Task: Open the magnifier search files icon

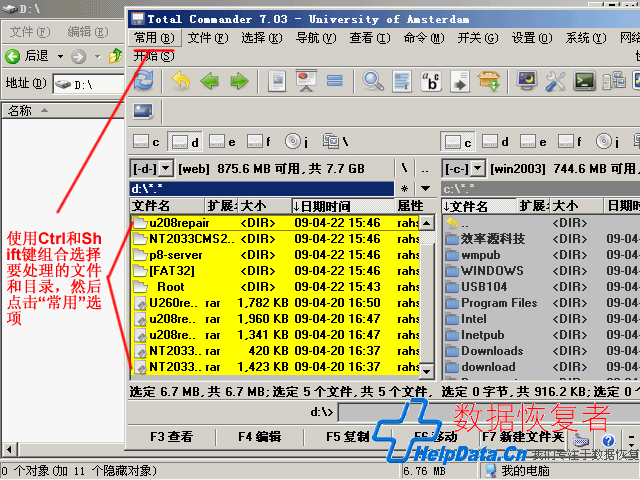Action: 373,81
